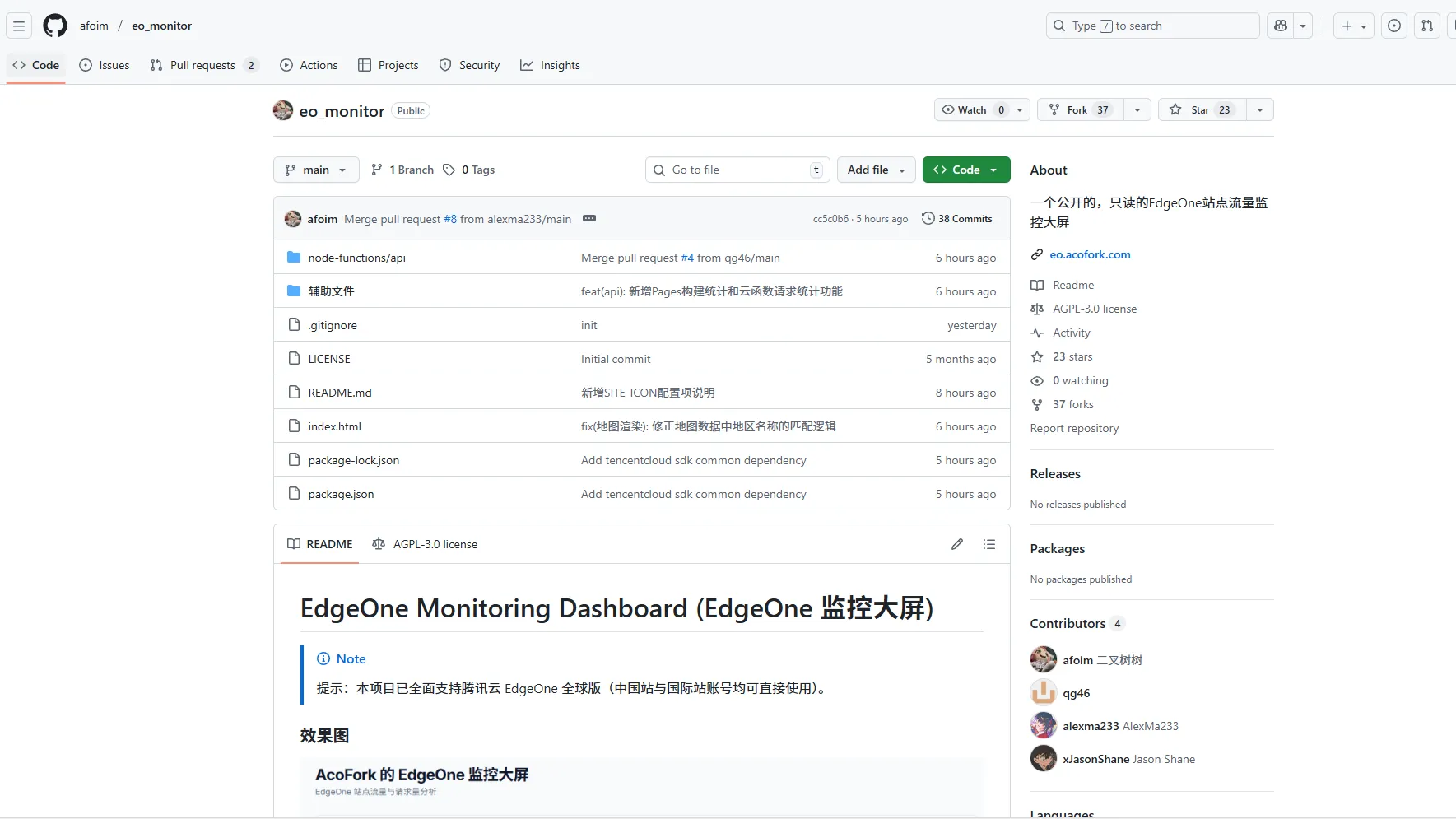This screenshot has height=819, width=1456.
Task: Switch to the Issues tab
Action: click(105, 65)
